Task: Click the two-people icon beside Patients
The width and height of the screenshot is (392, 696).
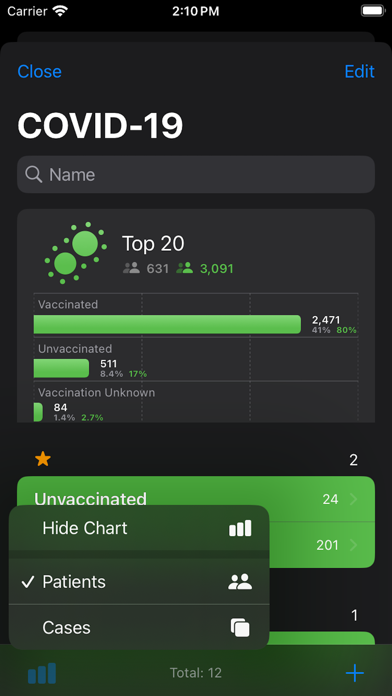Action: point(240,582)
